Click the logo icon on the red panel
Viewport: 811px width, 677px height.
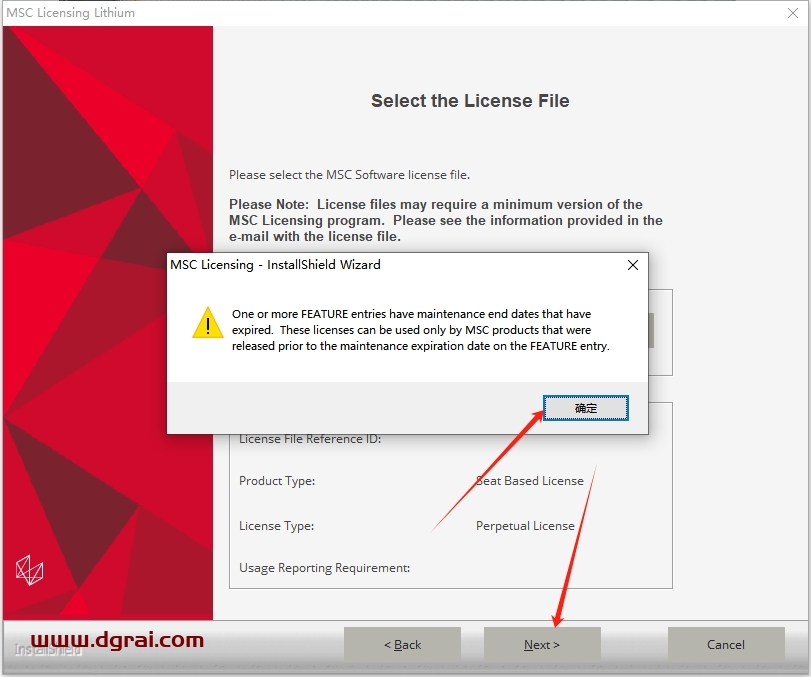29,570
